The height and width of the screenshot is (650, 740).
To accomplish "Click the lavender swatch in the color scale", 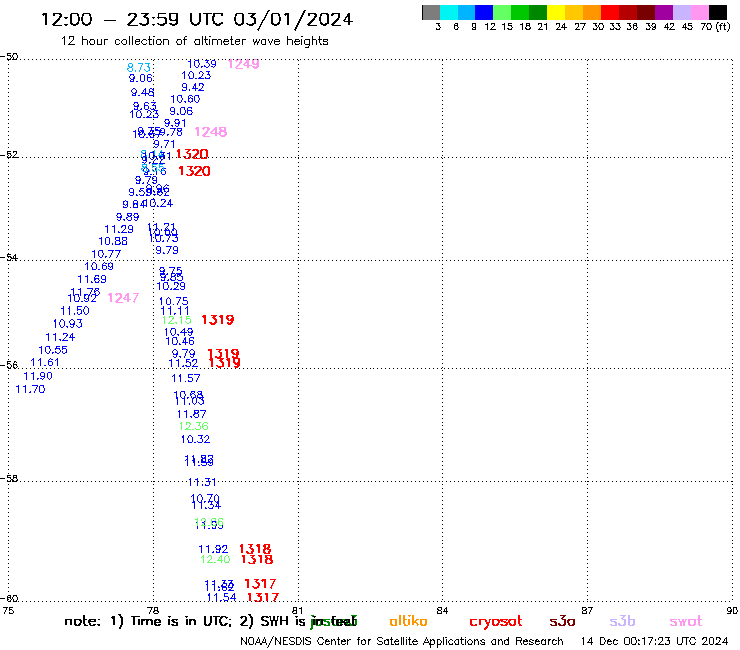I will 682,12.
